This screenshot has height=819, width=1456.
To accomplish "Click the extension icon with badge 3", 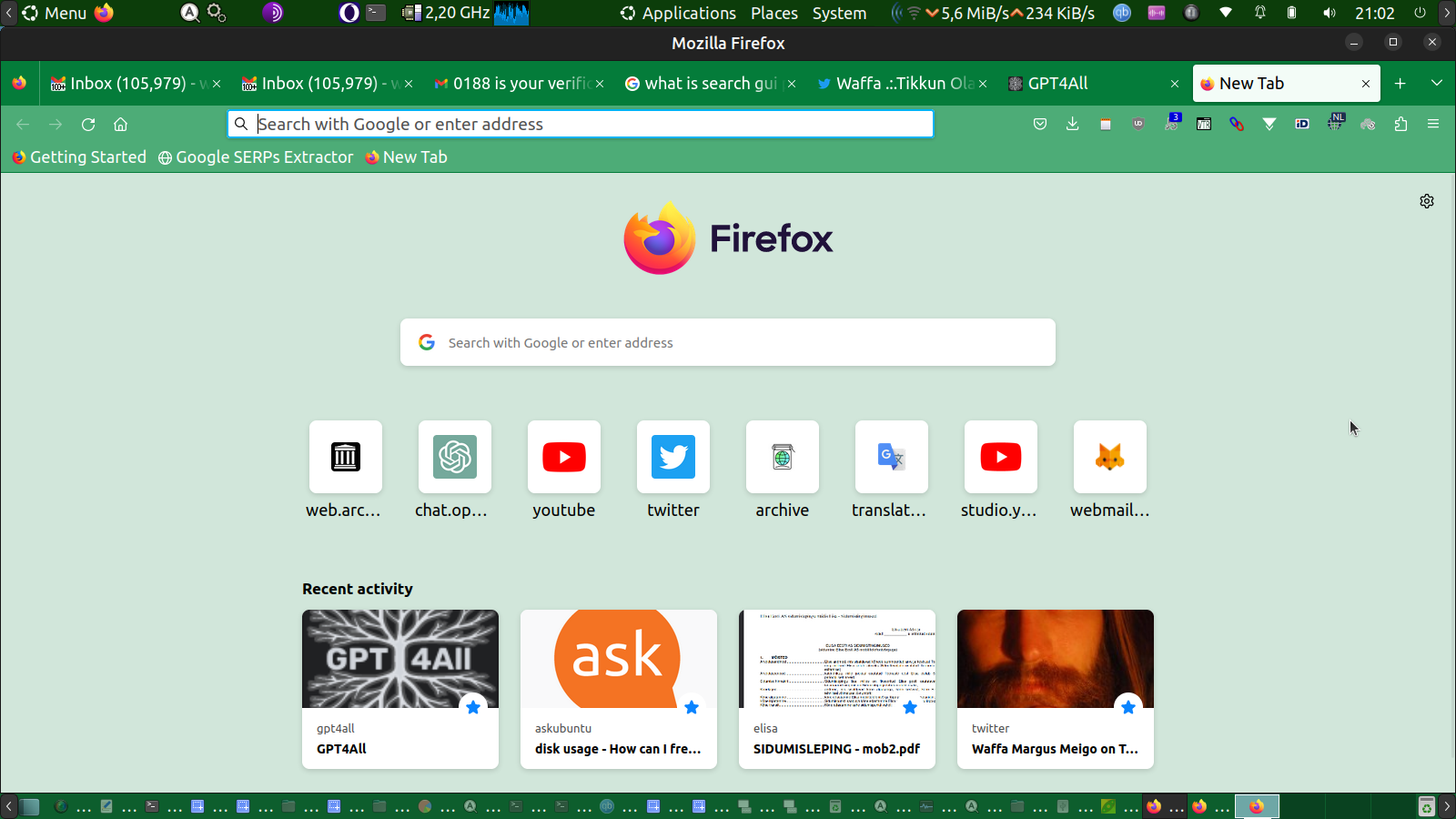I will pyautogui.click(x=1172, y=122).
